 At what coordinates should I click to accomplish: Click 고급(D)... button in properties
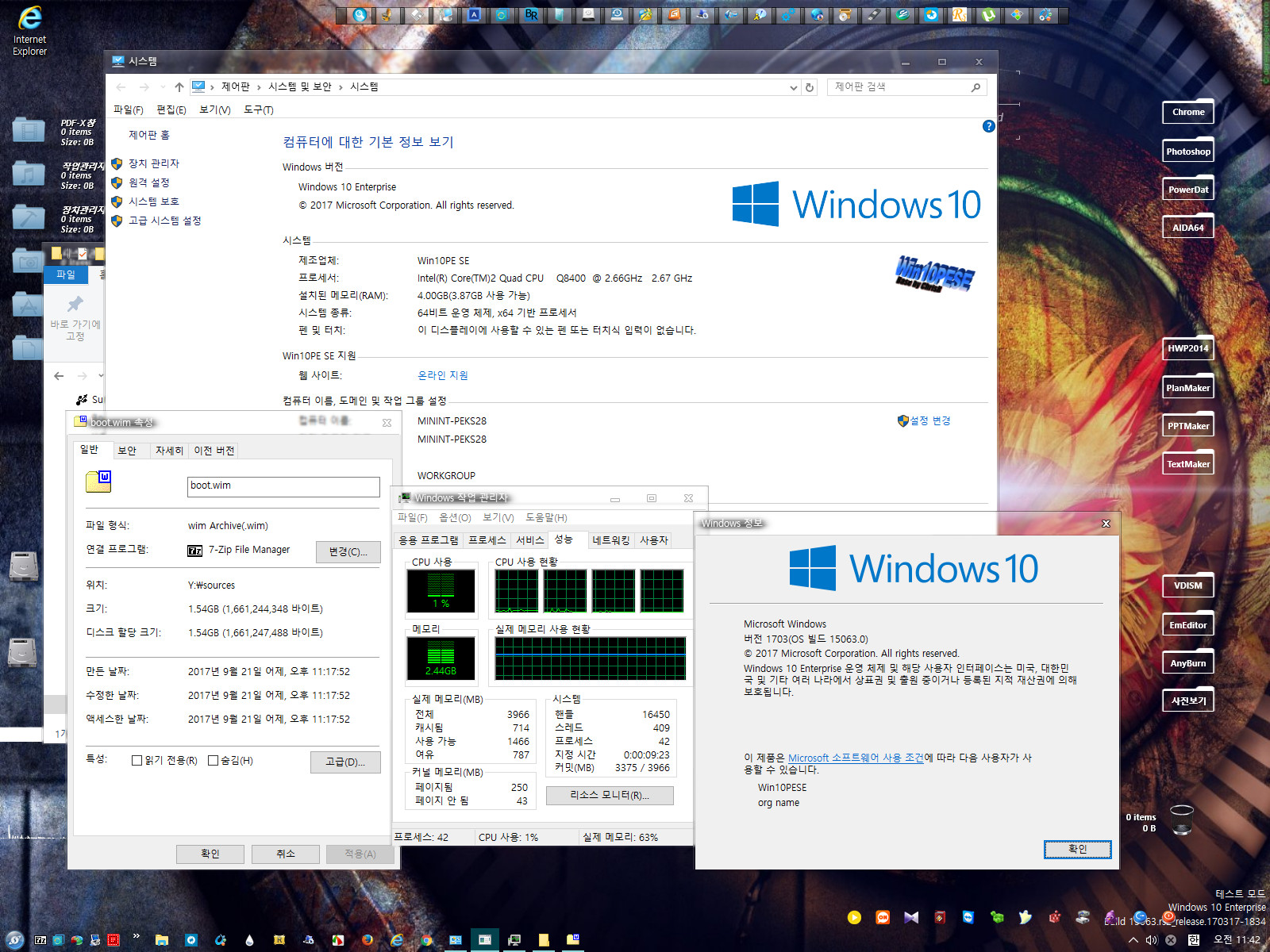point(345,762)
